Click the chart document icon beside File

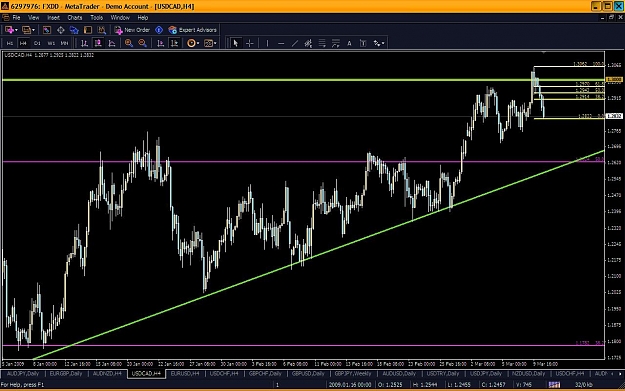6,18
